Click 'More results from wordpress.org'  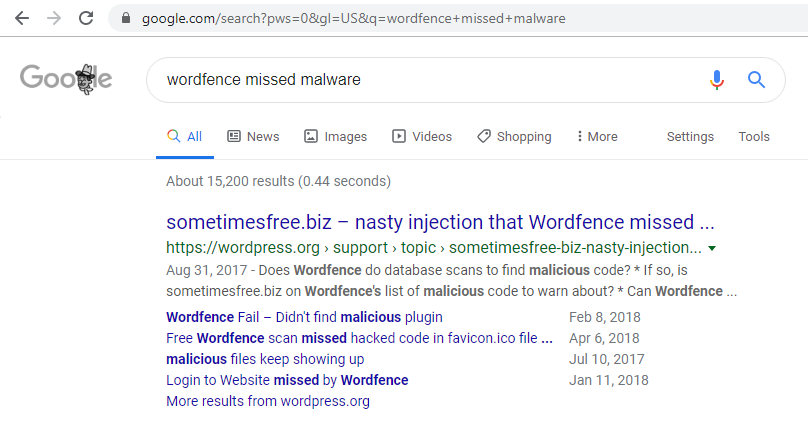pyautogui.click(x=268, y=401)
